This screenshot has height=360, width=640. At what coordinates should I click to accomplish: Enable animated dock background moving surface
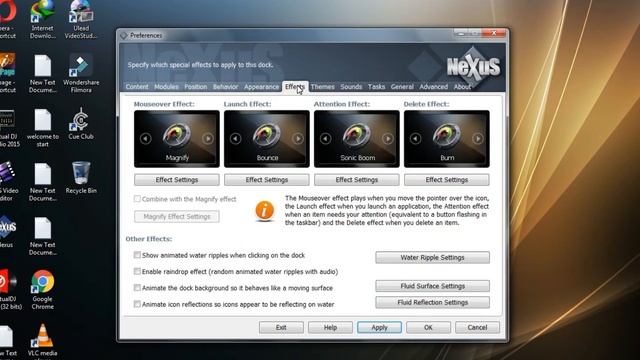(x=137, y=288)
